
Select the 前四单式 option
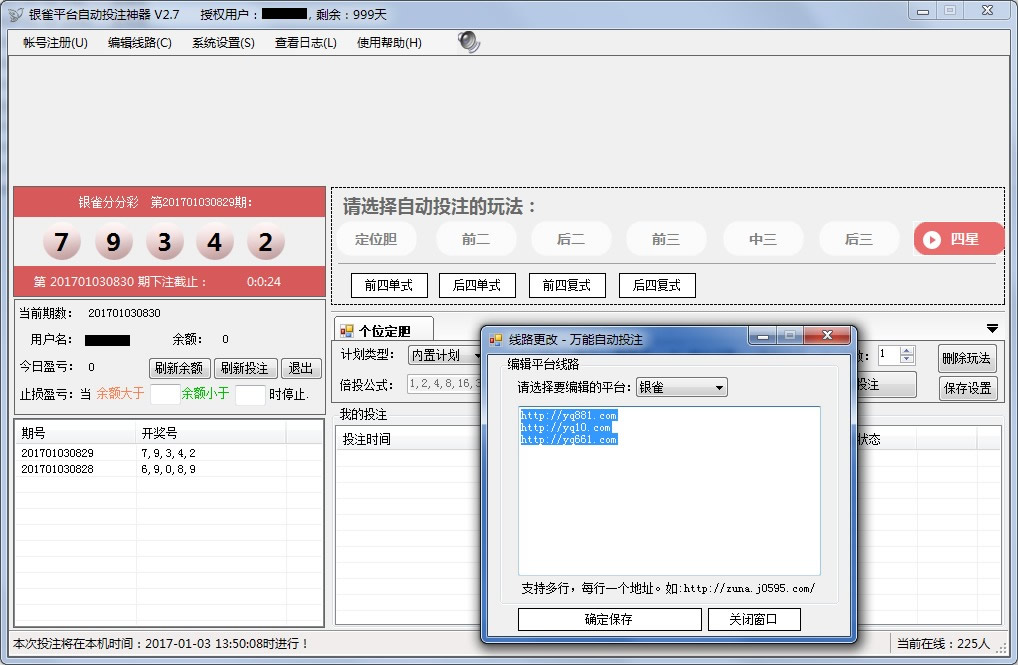pyautogui.click(x=389, y=285)
